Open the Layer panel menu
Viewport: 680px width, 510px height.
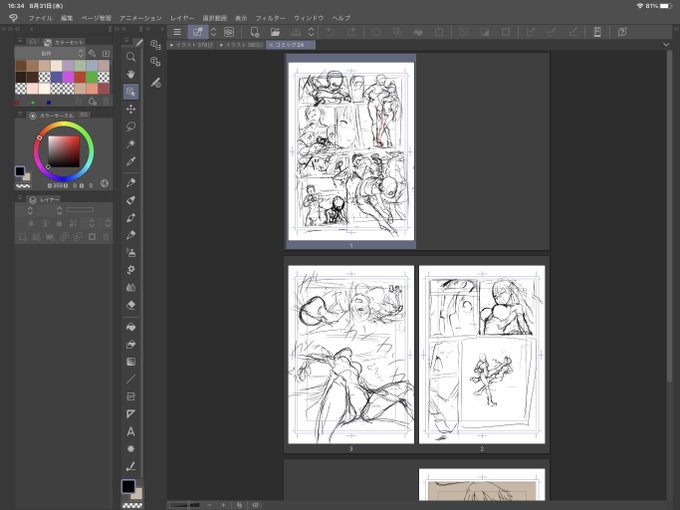(20, 198)
